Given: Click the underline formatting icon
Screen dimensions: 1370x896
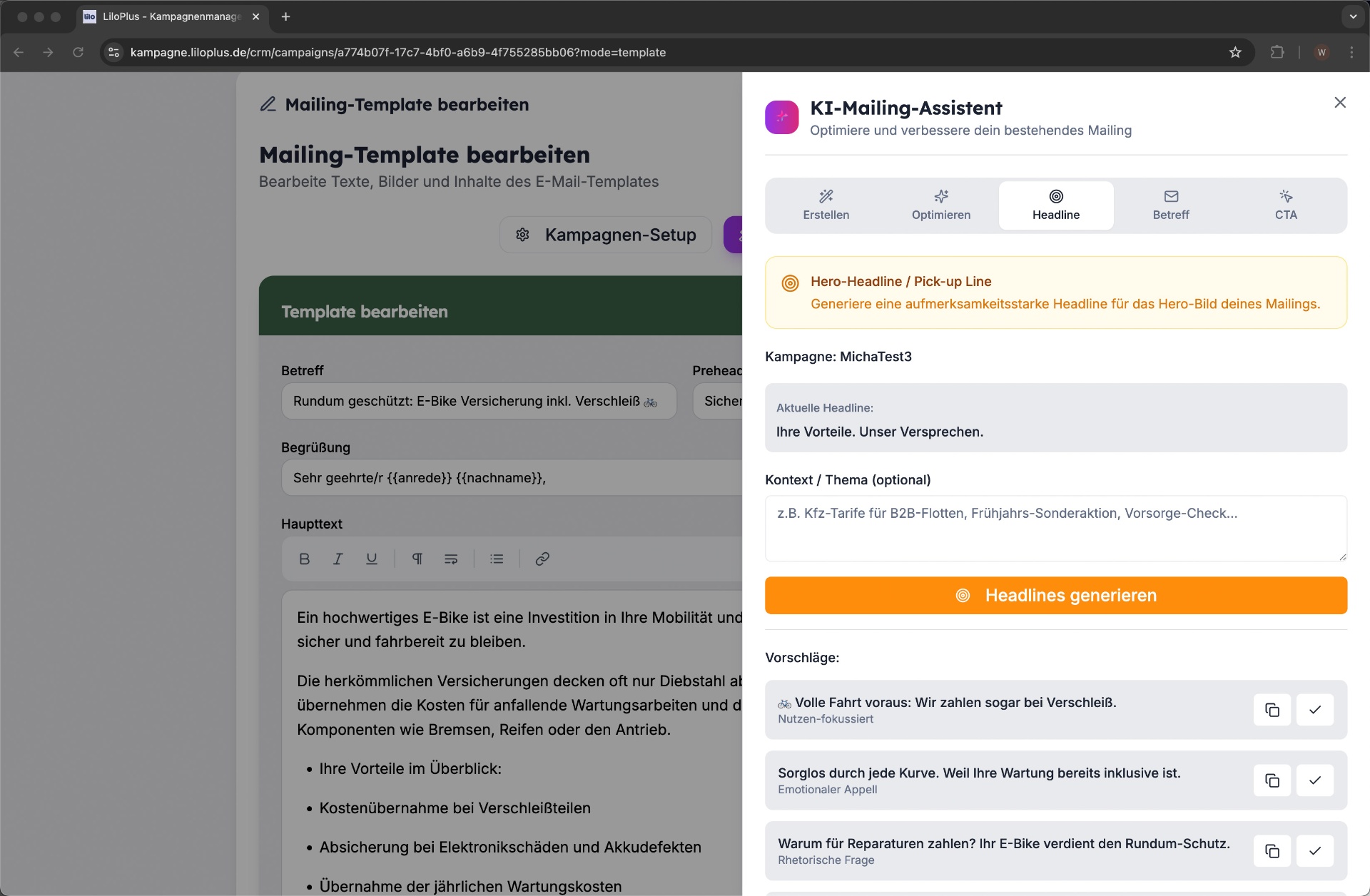Looking at the screenshot, I should tap(372, 559).
